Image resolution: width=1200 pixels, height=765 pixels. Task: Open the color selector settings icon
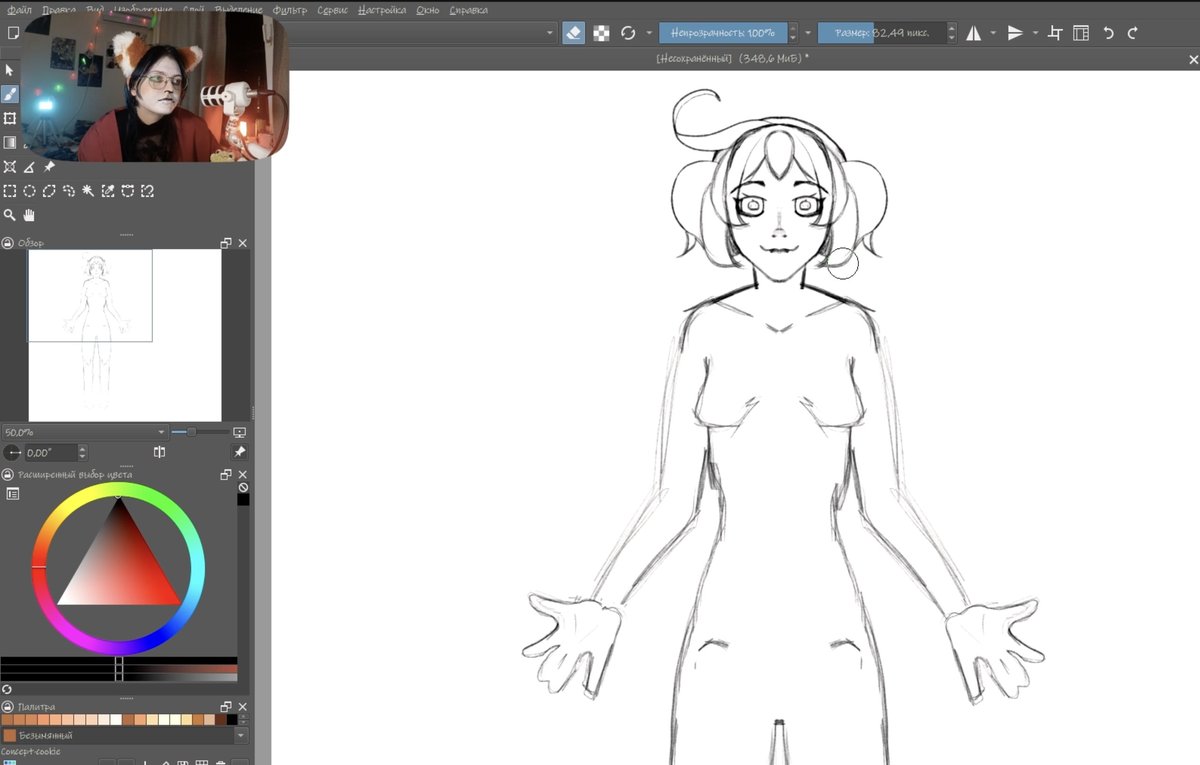13,494
